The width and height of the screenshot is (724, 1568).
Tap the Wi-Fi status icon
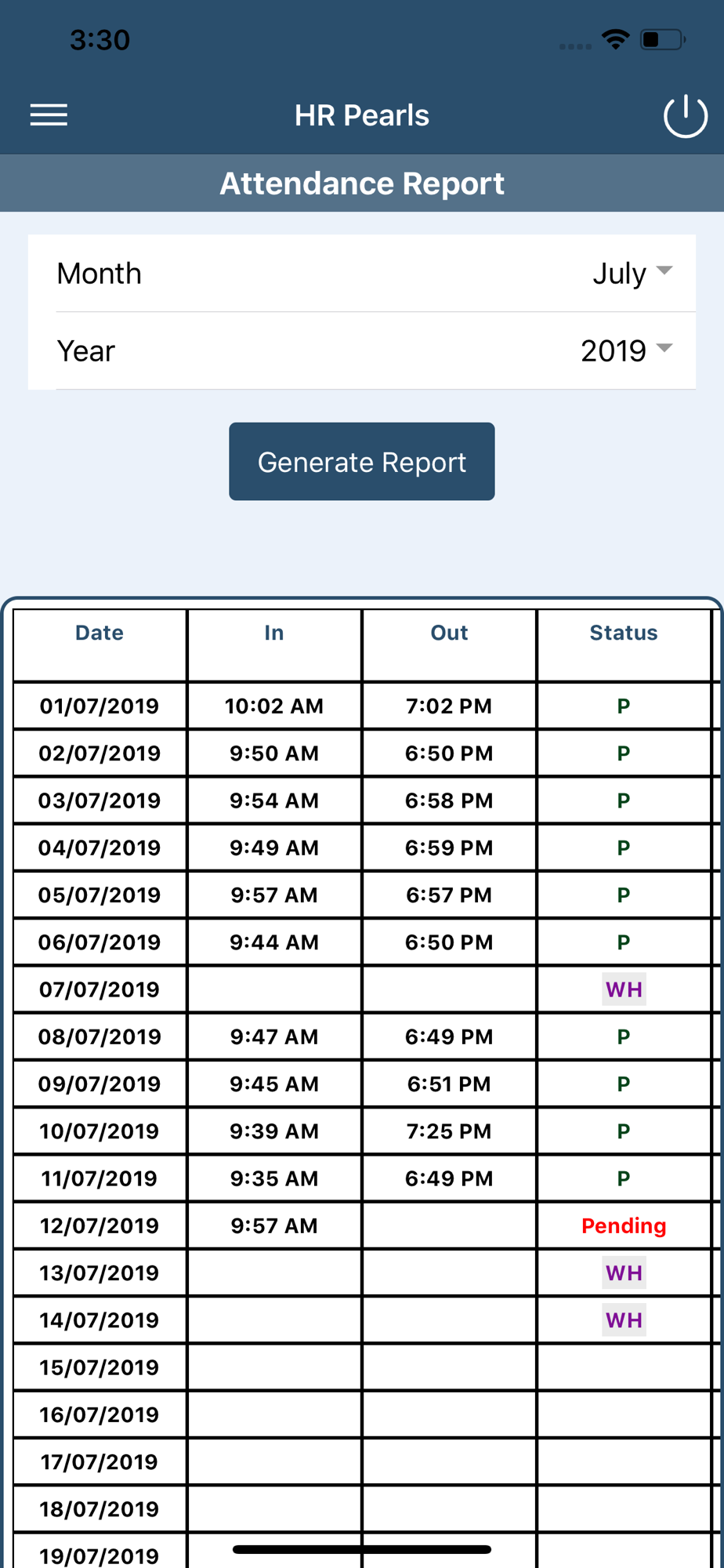click(x=616, y=39)
